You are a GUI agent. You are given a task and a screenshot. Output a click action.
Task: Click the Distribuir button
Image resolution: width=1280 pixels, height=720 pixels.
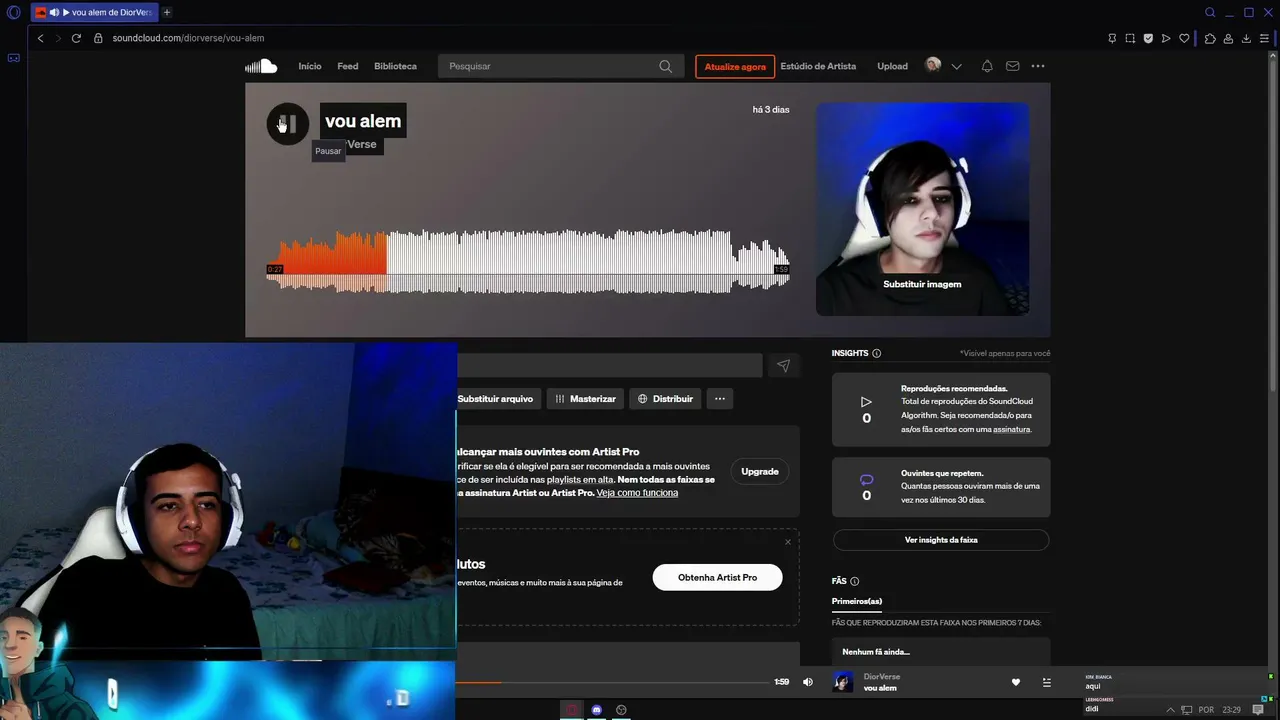pyautogui.click(x=666, y=399)
